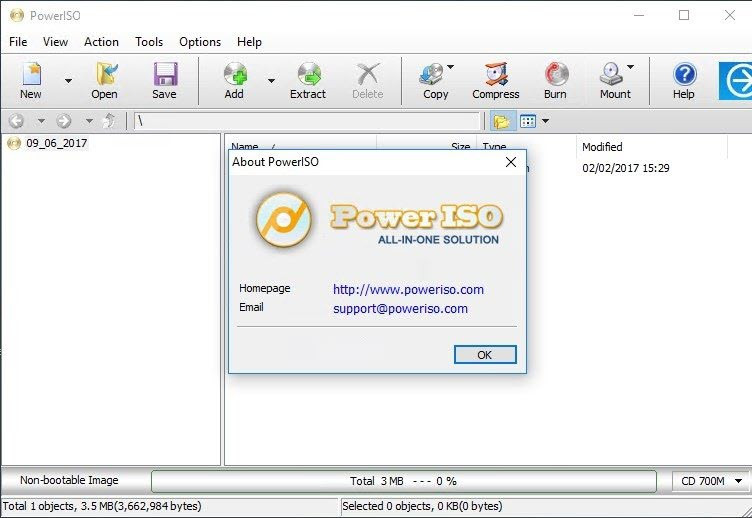
Task: Click the path address field
Action: [307, 121]
